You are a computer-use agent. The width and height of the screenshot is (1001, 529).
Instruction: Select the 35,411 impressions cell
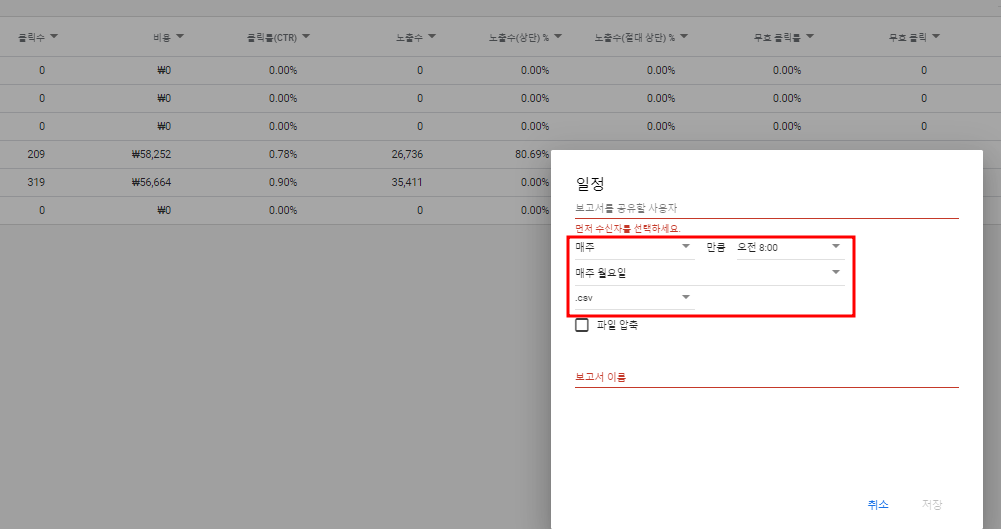407,183
